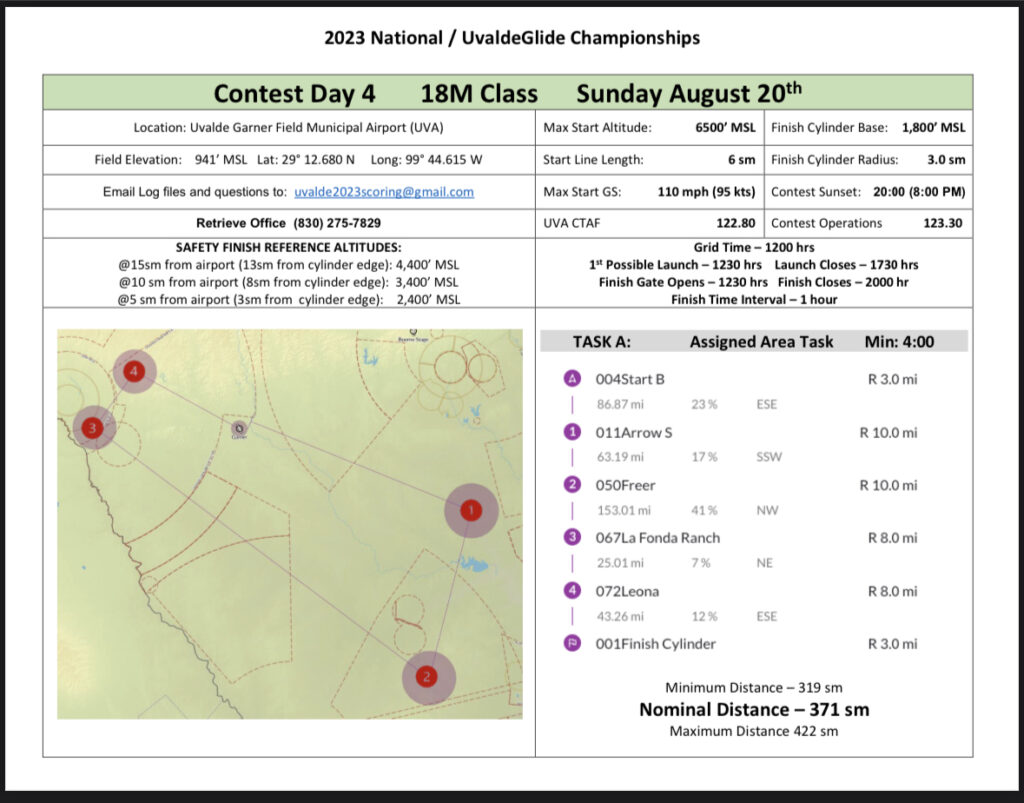The width and height of the screenshot is (1024, 803).
Task: Select the 050Freer turnpoint name
Action: (x=625, y=485)
